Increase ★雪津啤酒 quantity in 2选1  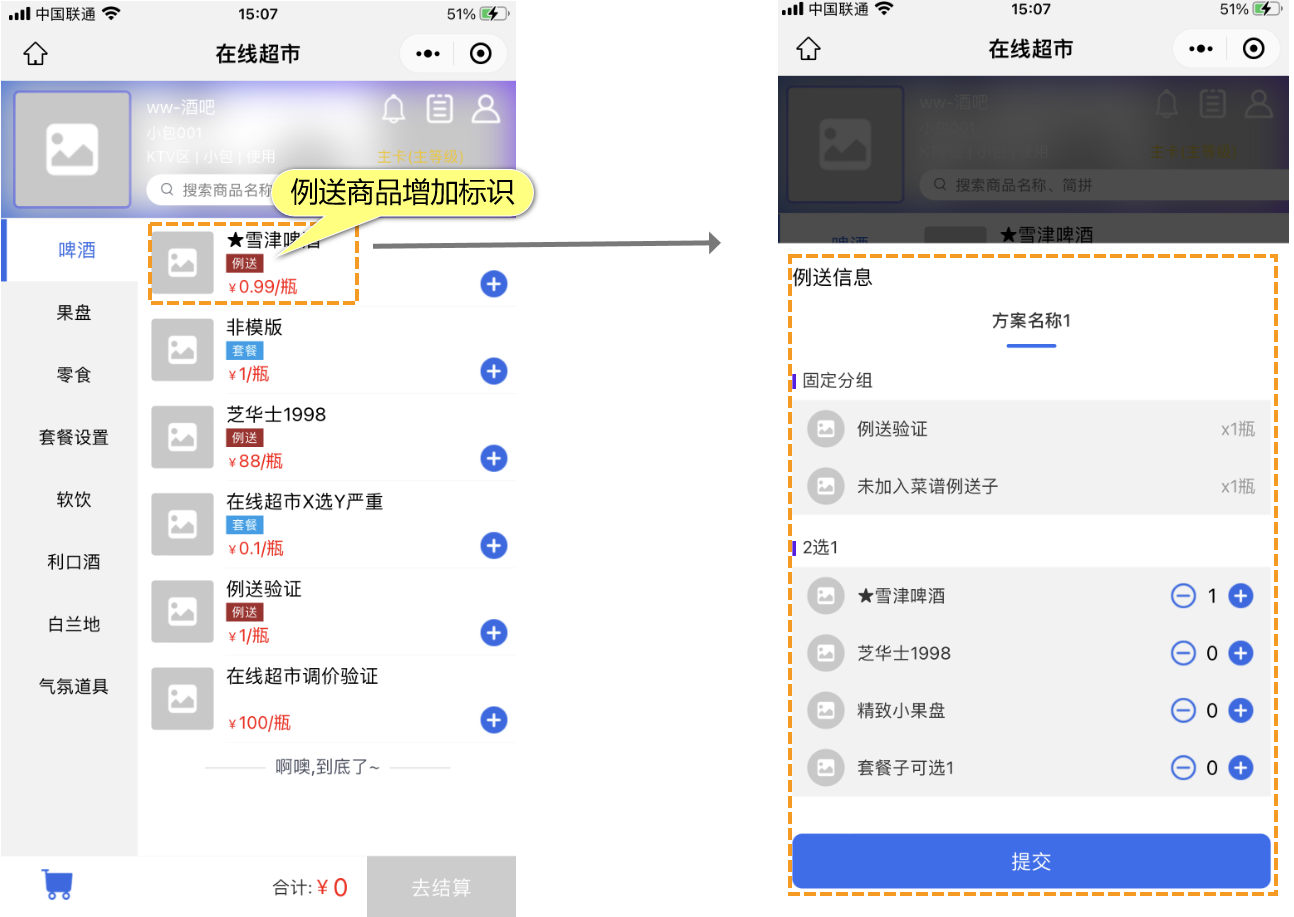point(1241,596)
